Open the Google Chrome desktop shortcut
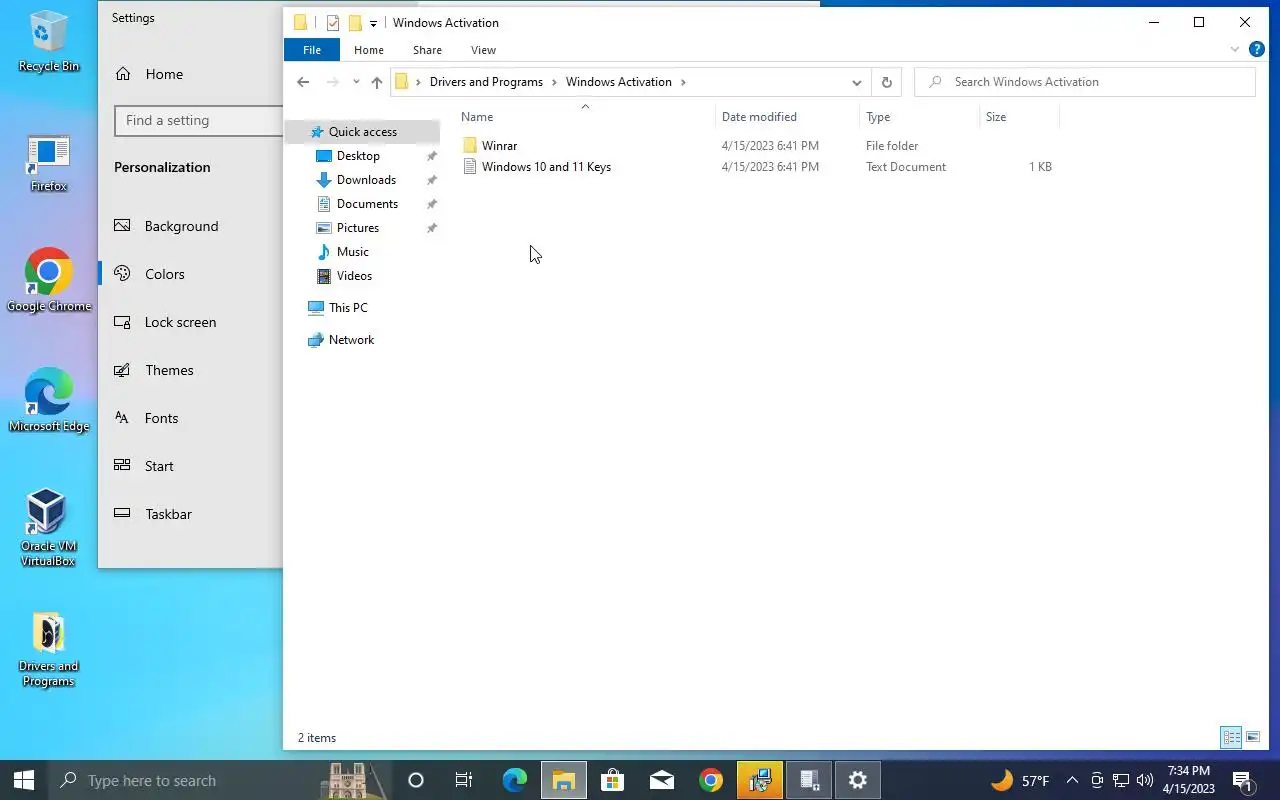Viewport: 1280px width, 800px height. (48, 281)
